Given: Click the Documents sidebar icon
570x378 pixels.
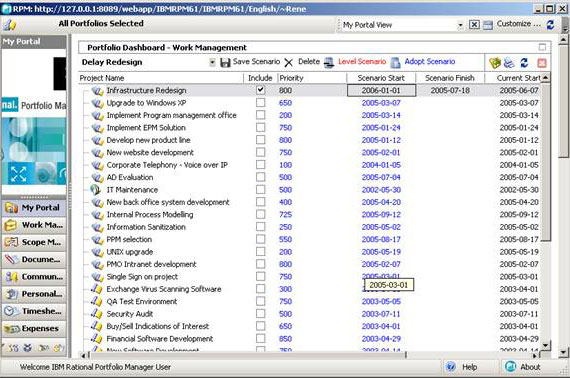Looking at the screenshot, I should click(11, 260).
